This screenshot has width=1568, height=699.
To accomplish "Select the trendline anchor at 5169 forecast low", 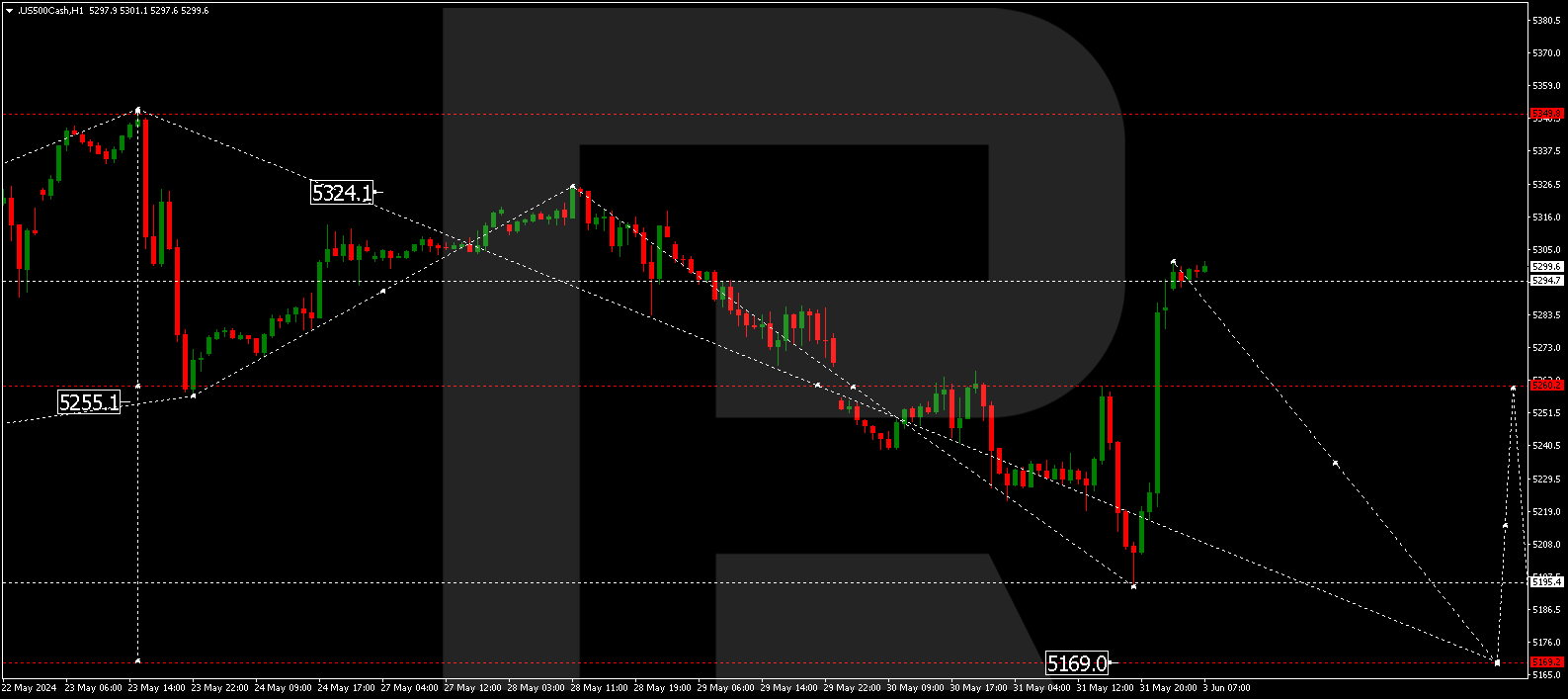I will (x=1498, y=662).
